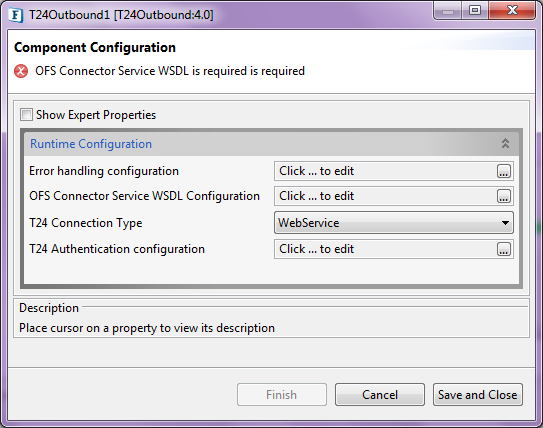This screenshot has width=543, height=428.
Task: Click the Save and Close button
Action: (478, 394)
